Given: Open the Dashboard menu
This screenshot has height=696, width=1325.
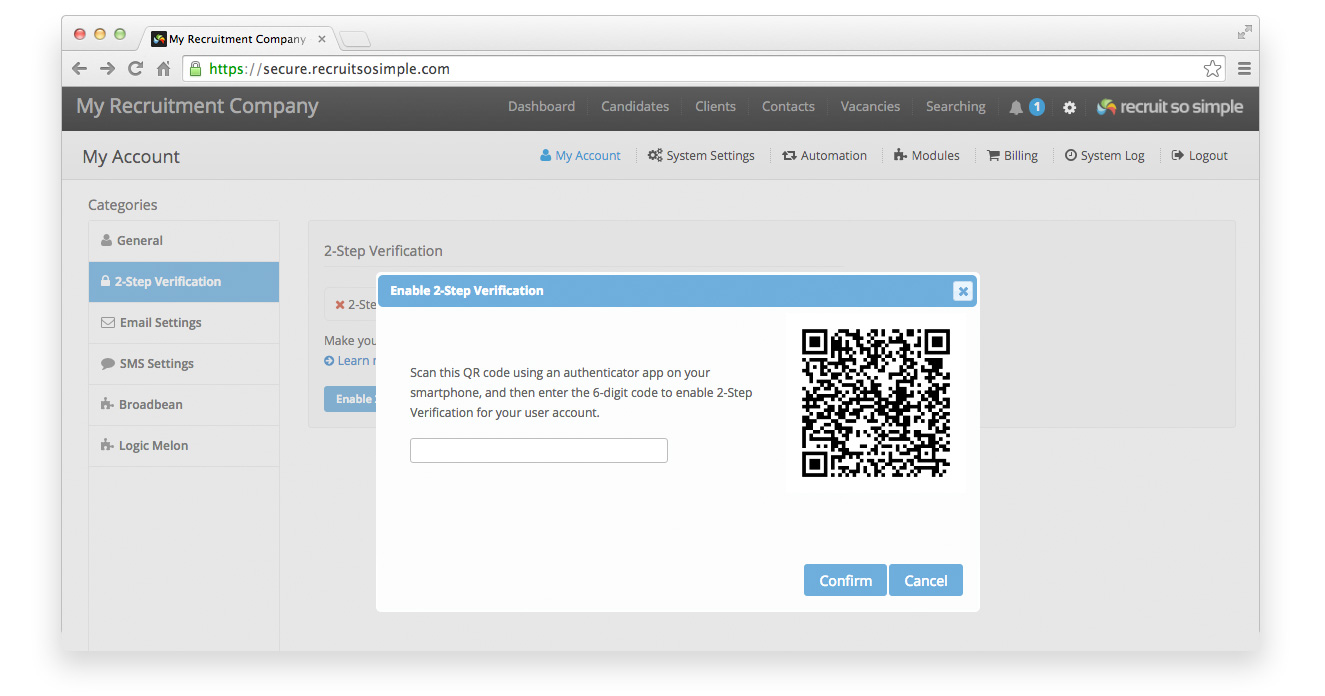Looking at the screenshot, I should click(541, 106).
